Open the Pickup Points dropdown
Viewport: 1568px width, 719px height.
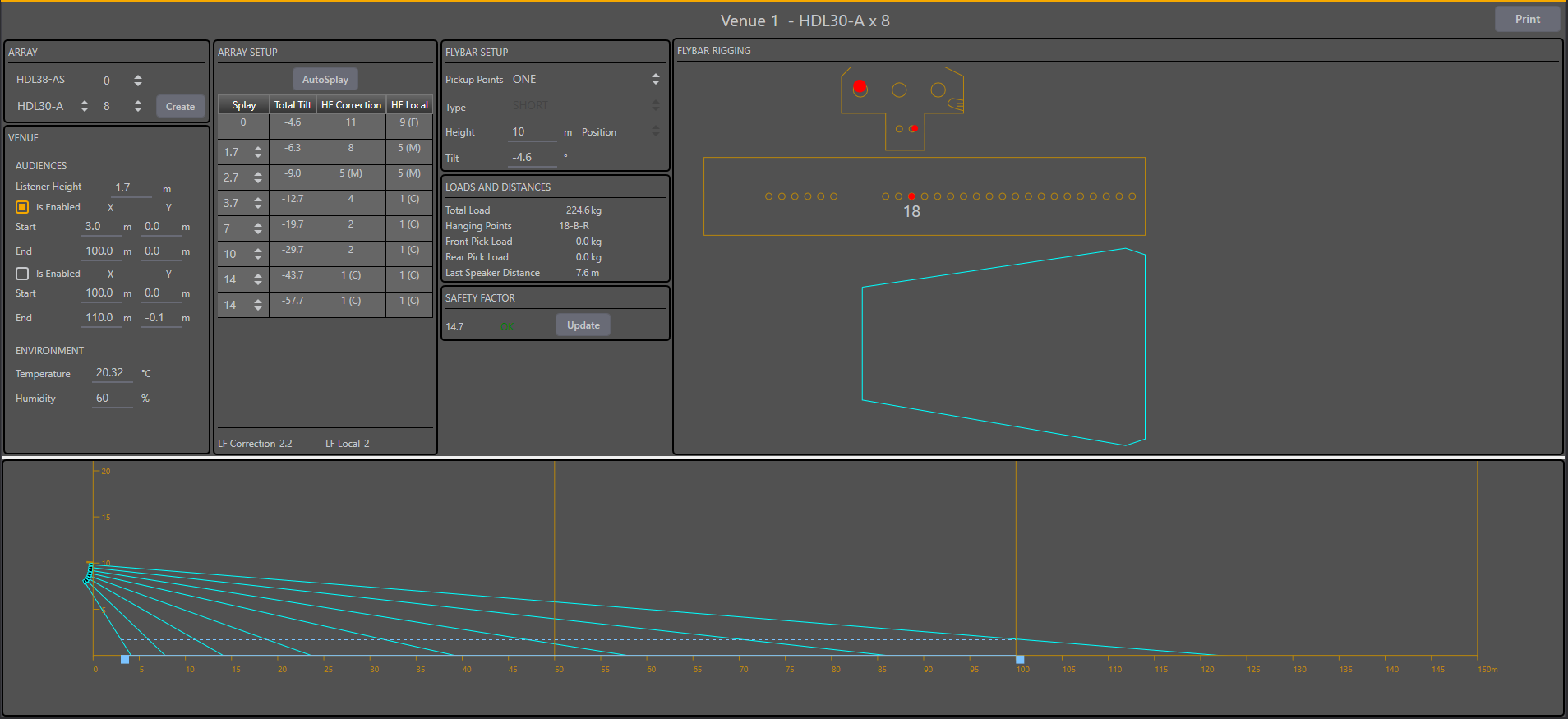(655, 80)
